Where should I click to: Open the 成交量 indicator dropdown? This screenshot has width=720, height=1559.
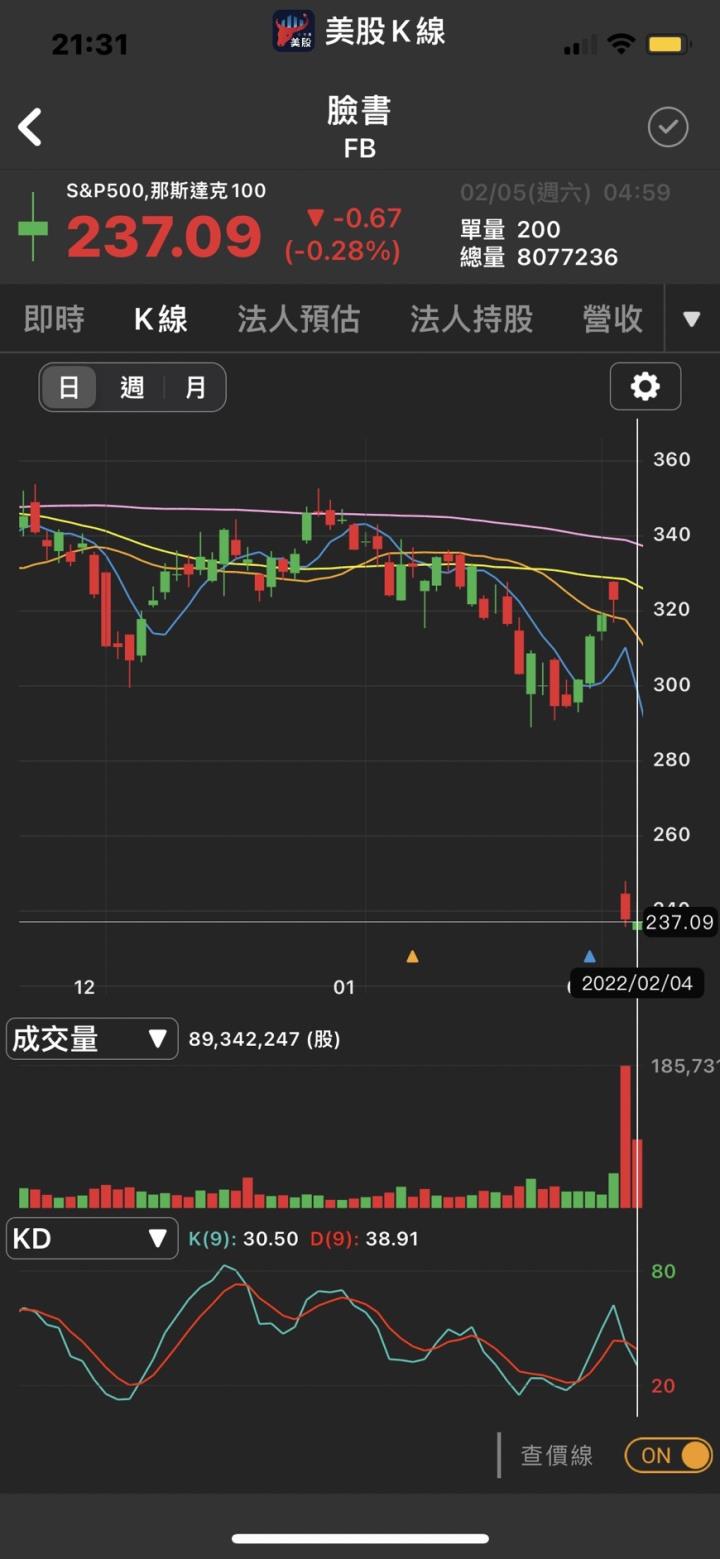point(92,1039)
